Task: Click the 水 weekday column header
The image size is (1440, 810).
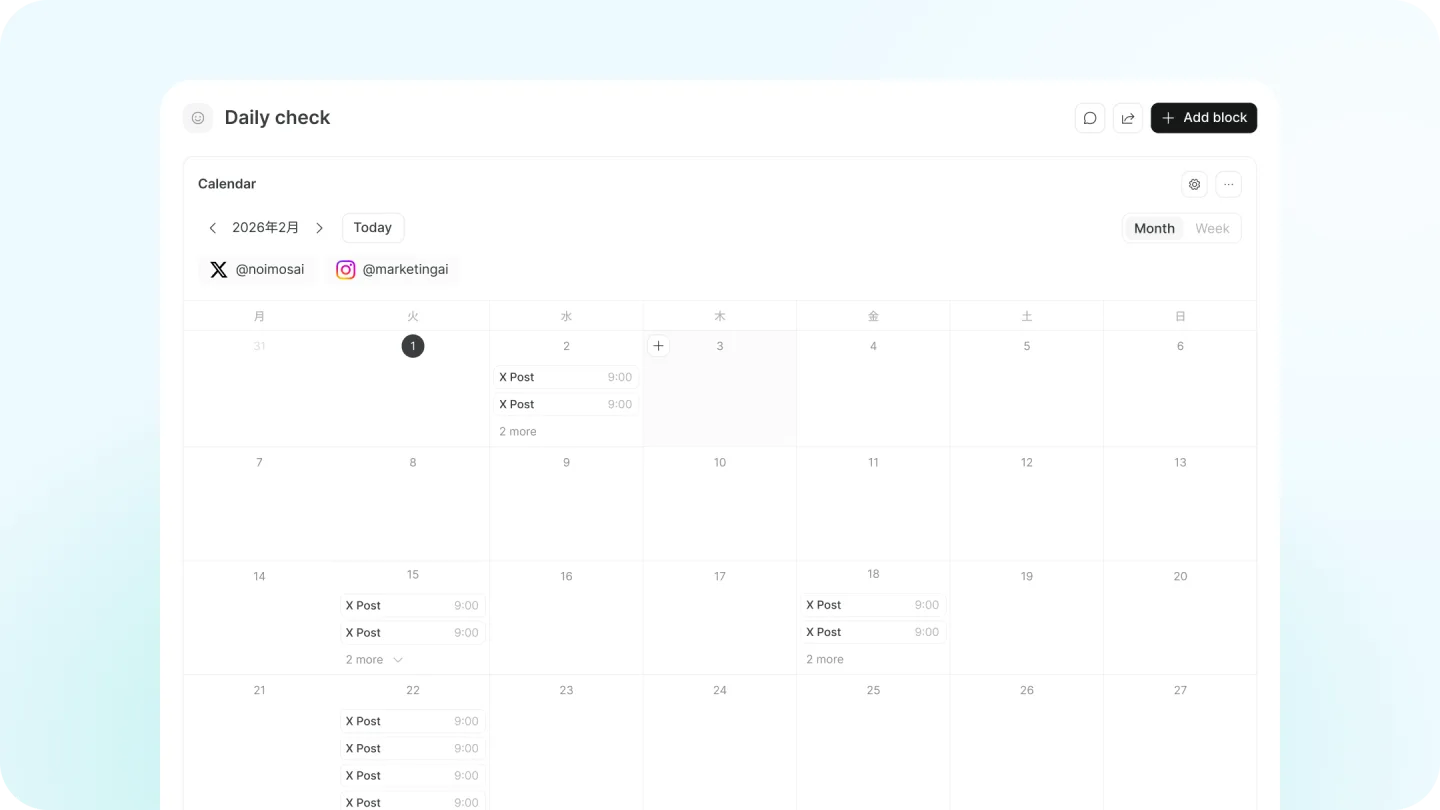Action: 566,316
